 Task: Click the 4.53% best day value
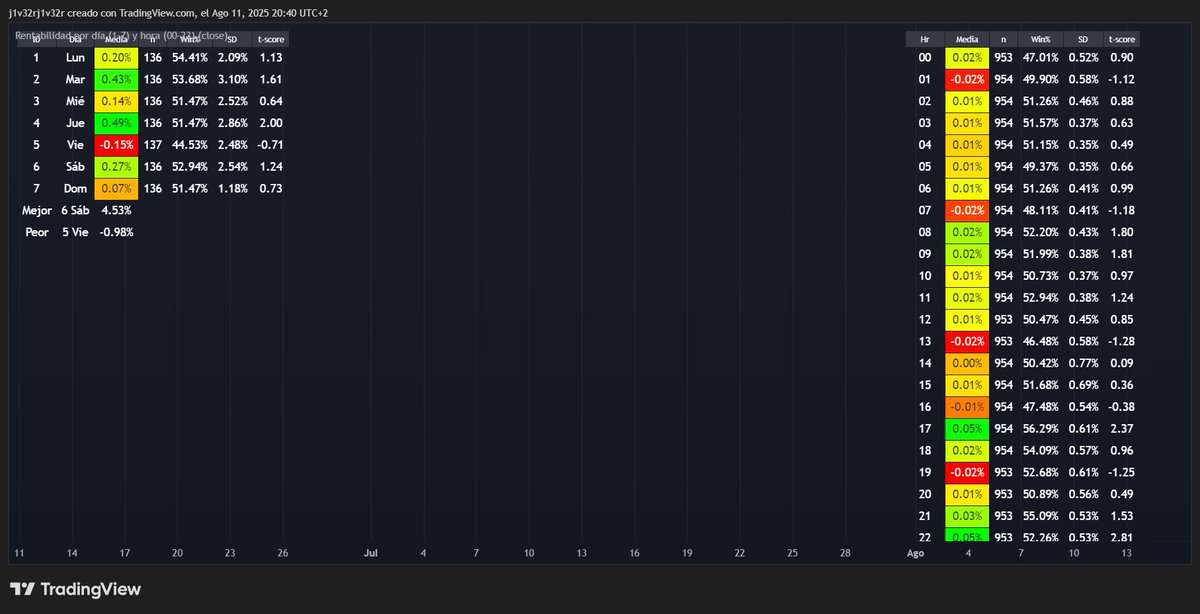(116, 210)
